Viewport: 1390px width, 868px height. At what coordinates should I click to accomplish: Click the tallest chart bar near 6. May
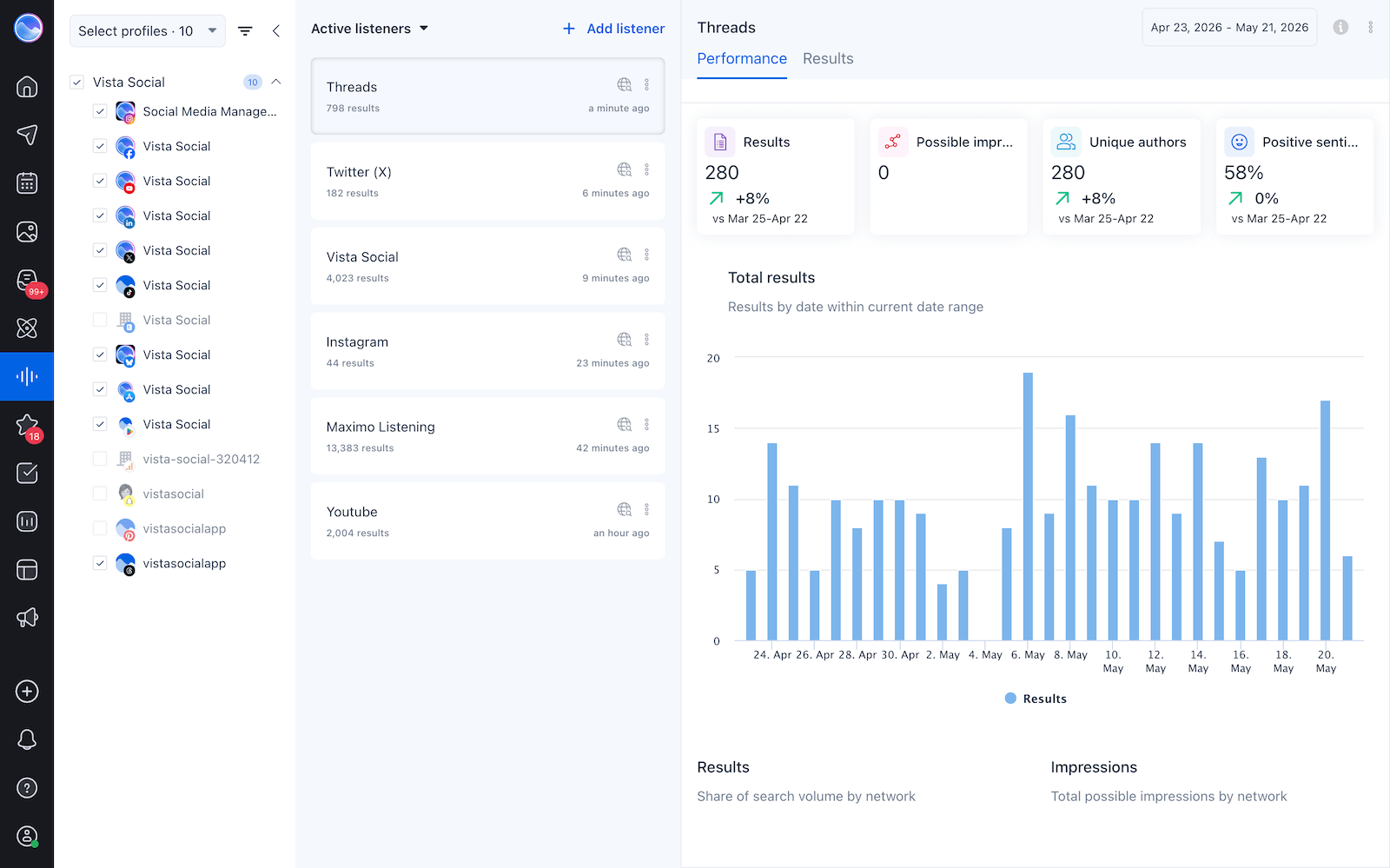coord(1028,507)
